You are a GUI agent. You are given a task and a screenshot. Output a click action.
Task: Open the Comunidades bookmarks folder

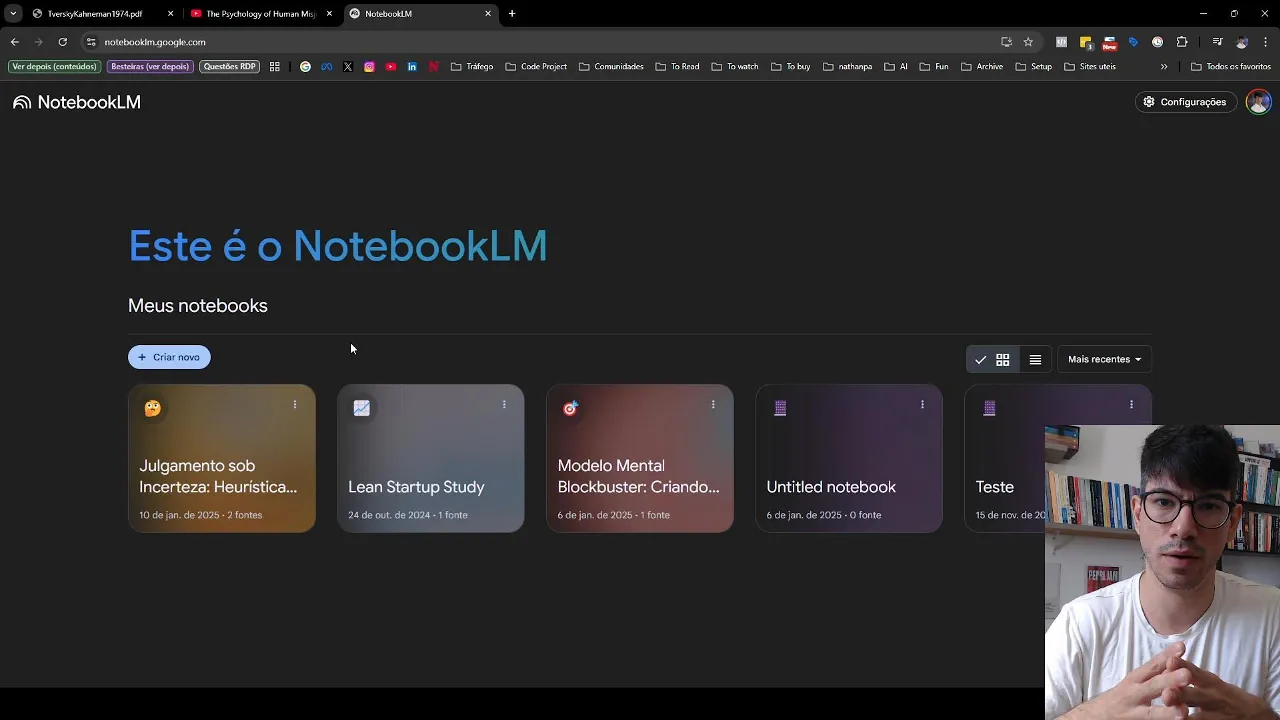pos(611,67)
